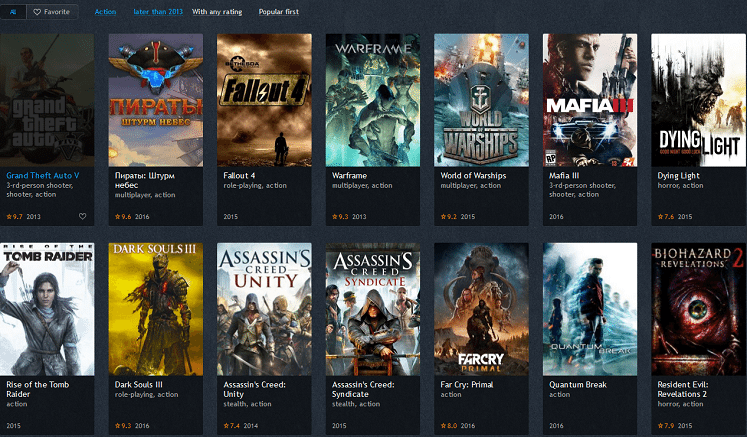Open the 'Warframe' title link
The image size is (747, 437).
coord(349,175)
